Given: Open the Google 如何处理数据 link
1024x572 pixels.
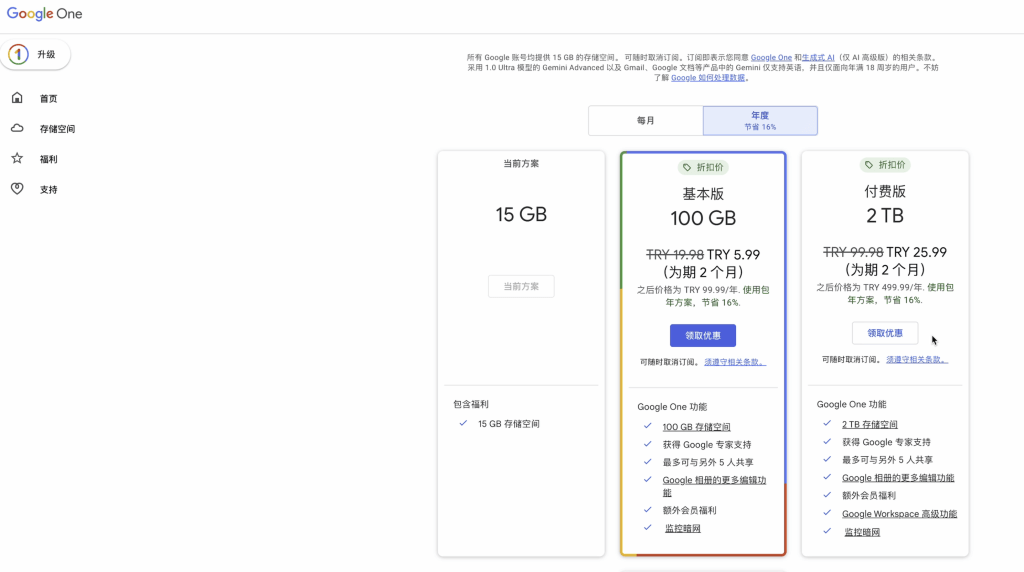Looking at the screenshot, I should click(708, 78).
